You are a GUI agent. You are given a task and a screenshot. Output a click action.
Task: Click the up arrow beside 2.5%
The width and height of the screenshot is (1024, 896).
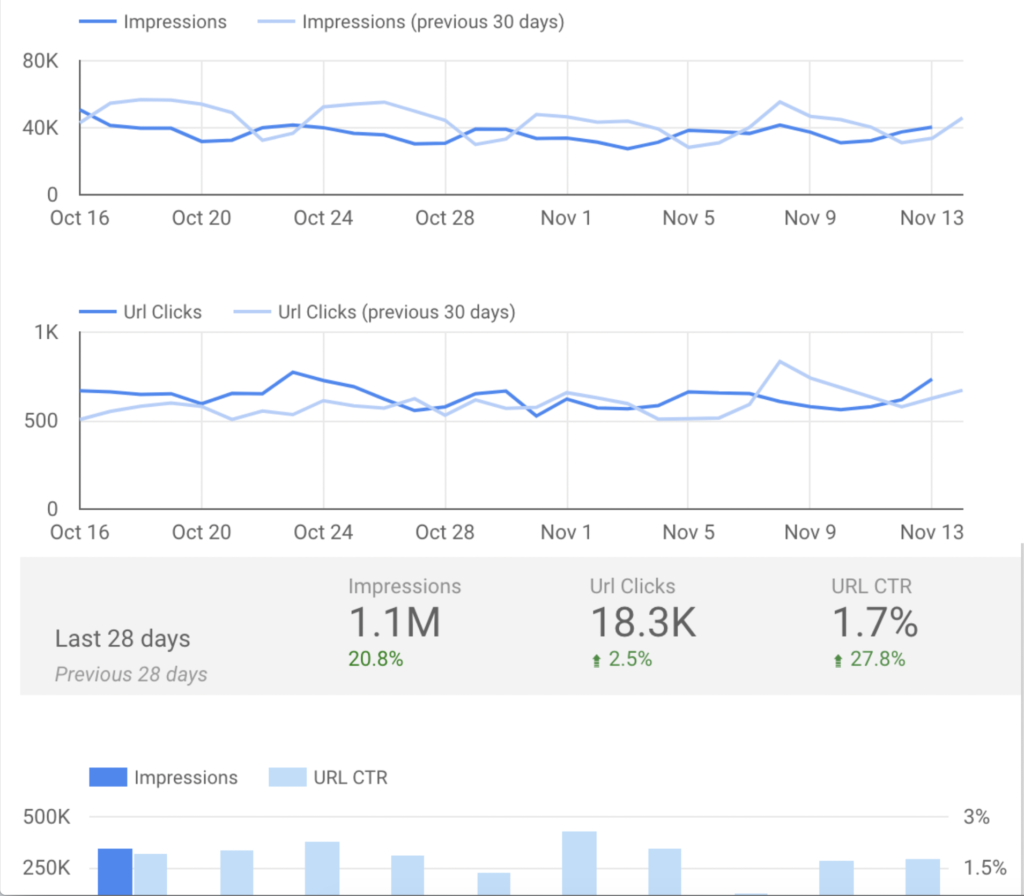596,661
